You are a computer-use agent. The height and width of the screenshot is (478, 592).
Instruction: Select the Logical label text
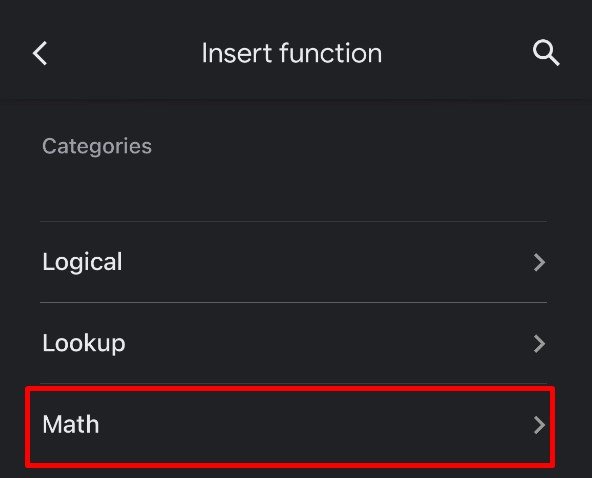tap(82, 262)
